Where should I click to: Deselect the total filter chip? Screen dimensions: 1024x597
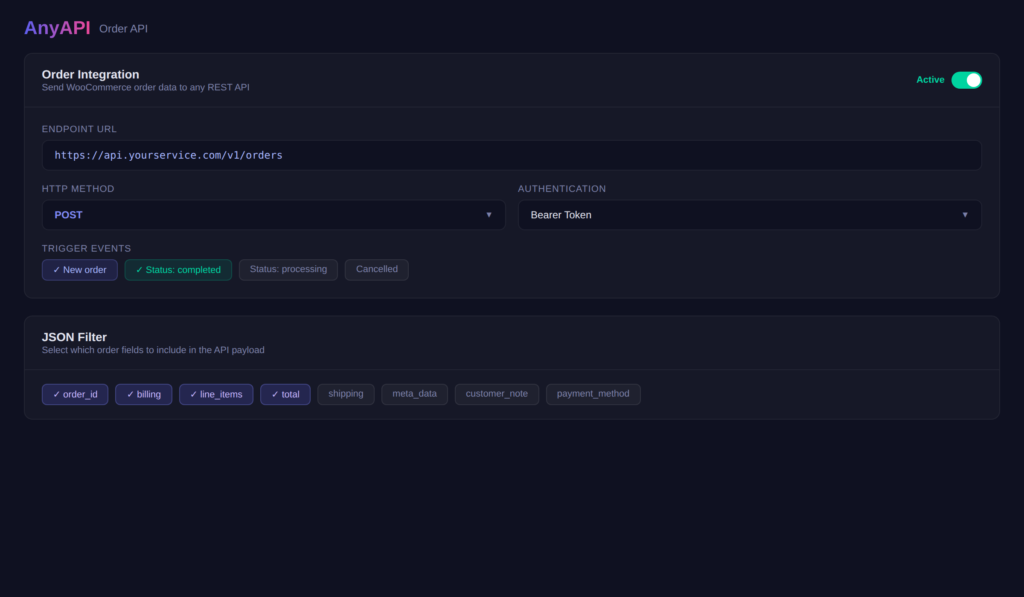pyautogui.click(x=285, y=395)
